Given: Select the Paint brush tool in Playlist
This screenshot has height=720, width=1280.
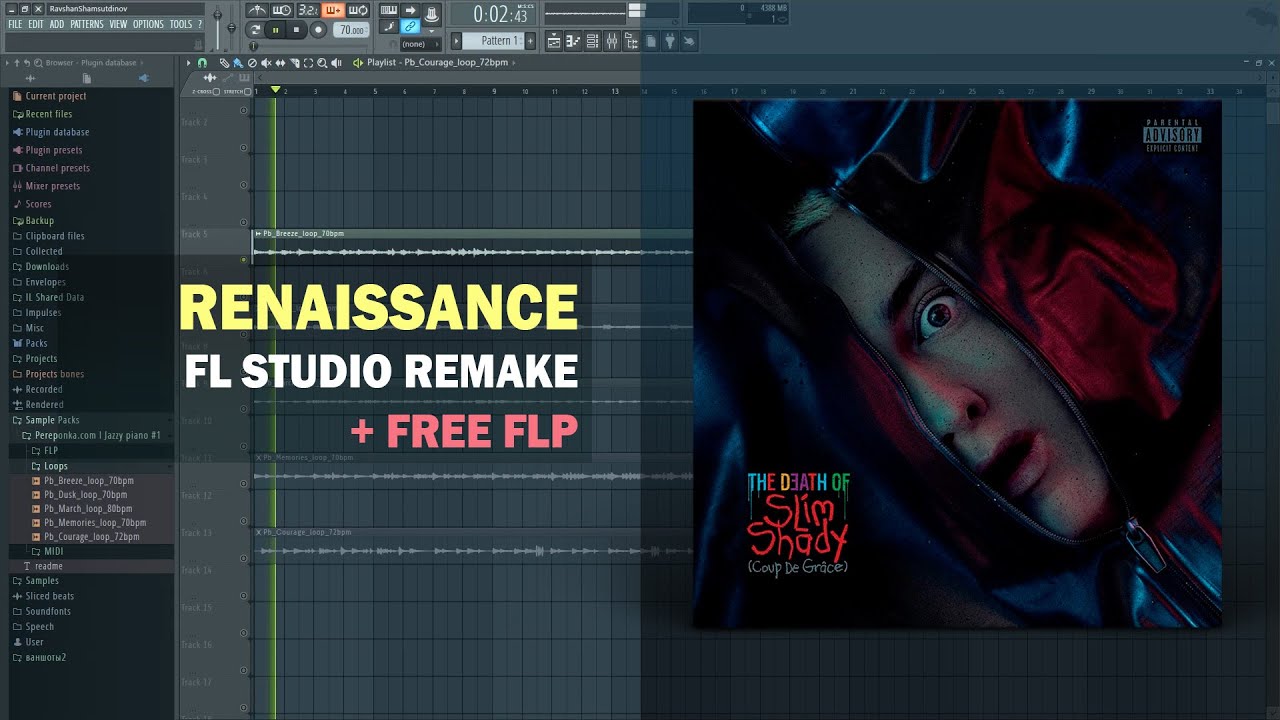Looking at the screenshot, I should [238, 63].
